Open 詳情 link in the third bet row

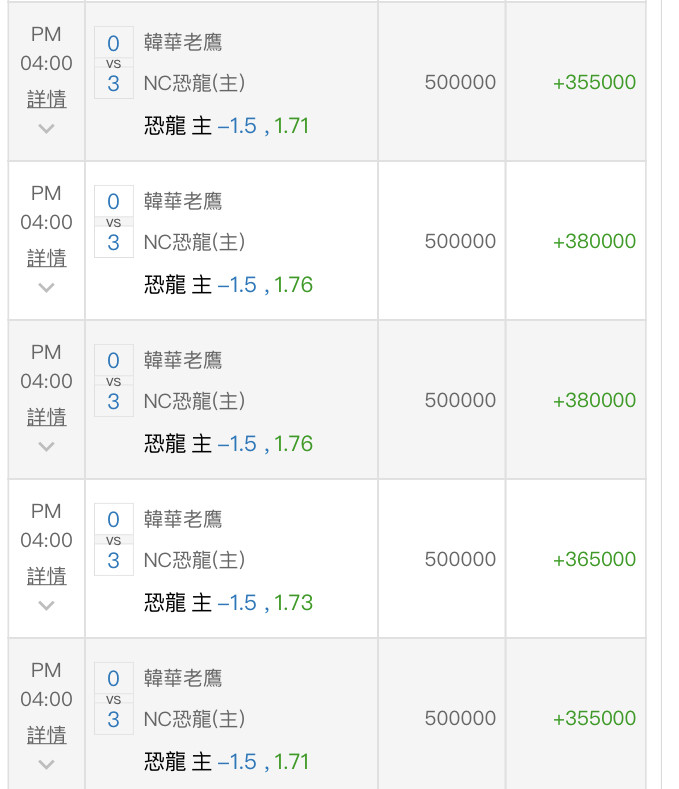46,417
